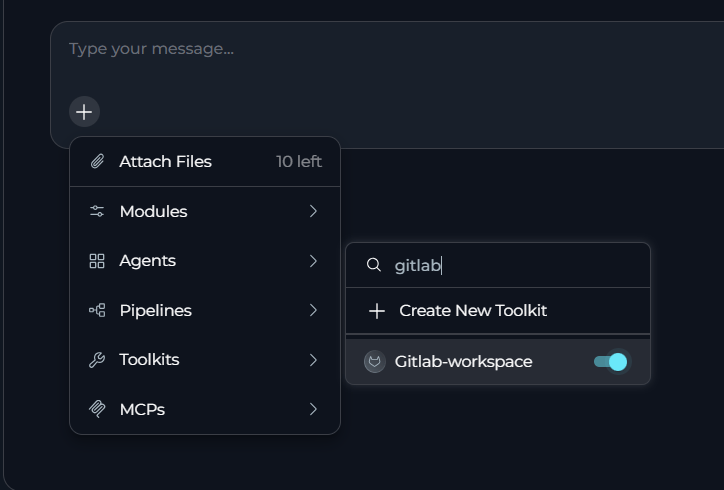Image resolution: width=724 pixels, height=490 pixels.
Task: Select the Attach Files menu entry
Action: pos(205,162)
